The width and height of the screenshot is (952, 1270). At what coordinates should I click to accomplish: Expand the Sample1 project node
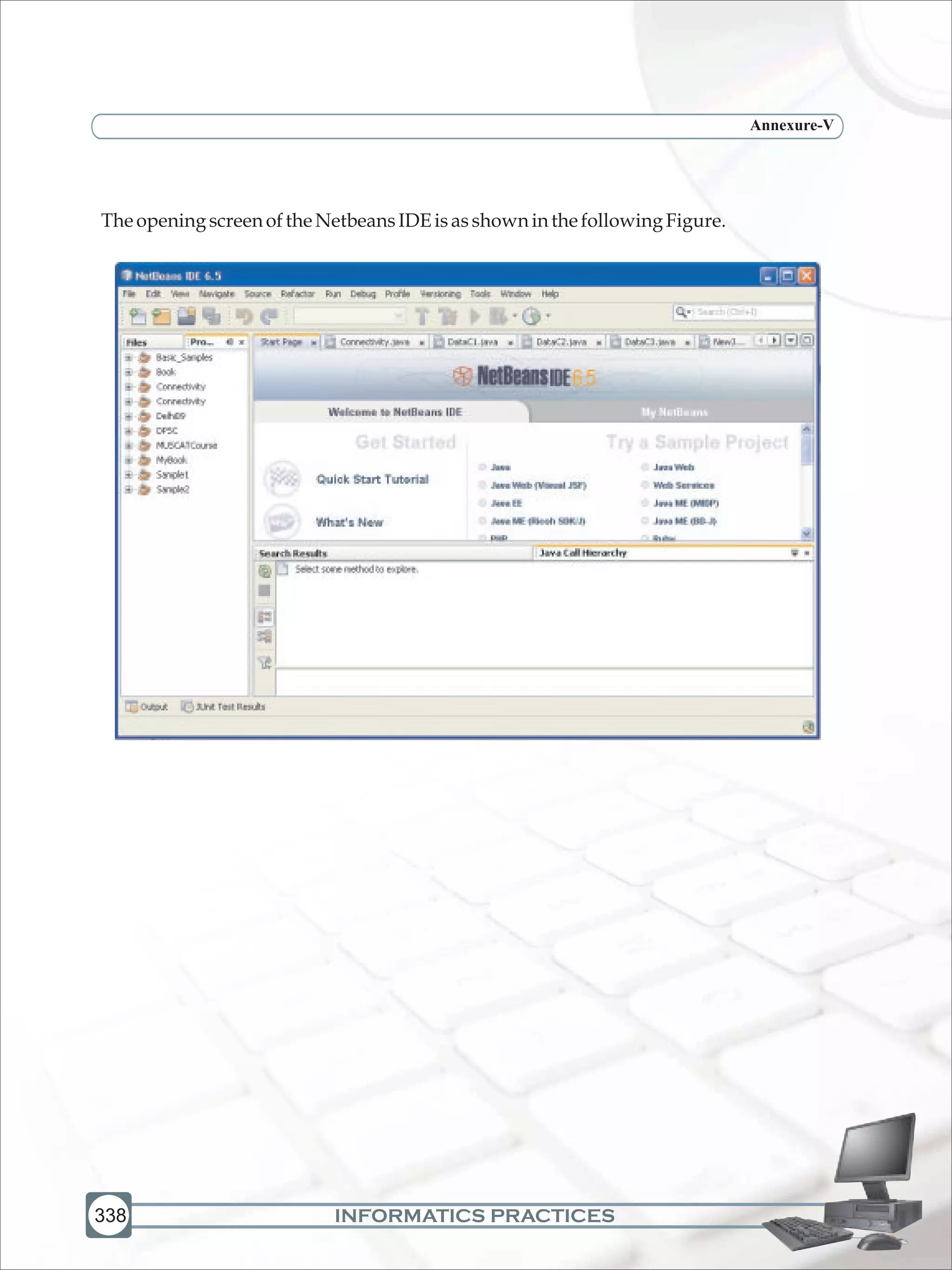click(x=129, y=475)
